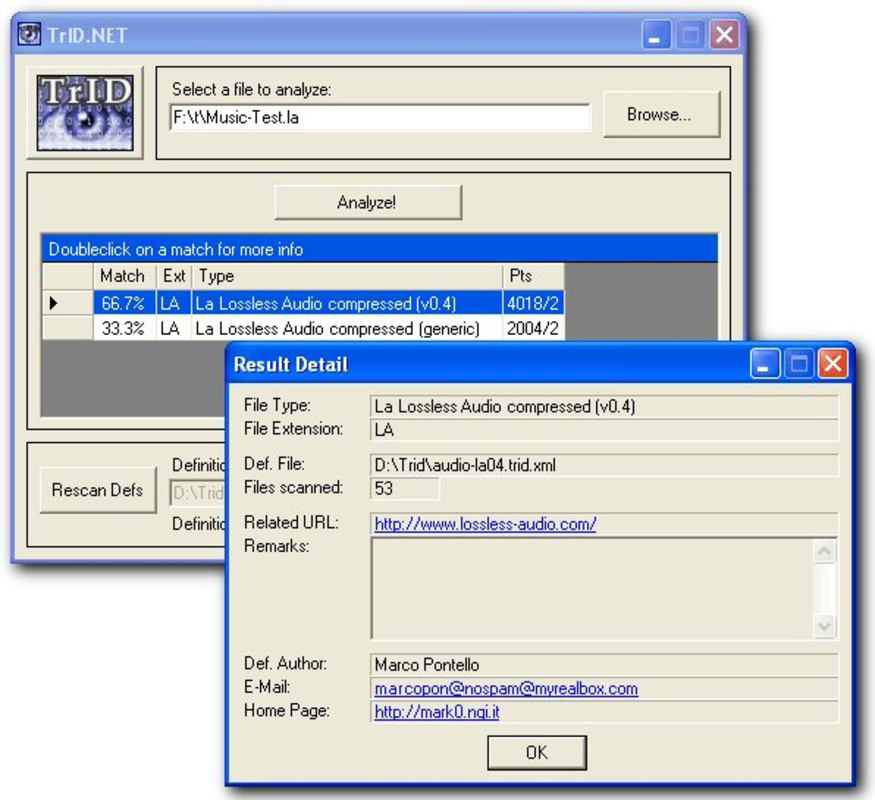875x800 pixels.
Task: Click the Remarks scrollbar down arrow
Action: click(x=824, y=625)
